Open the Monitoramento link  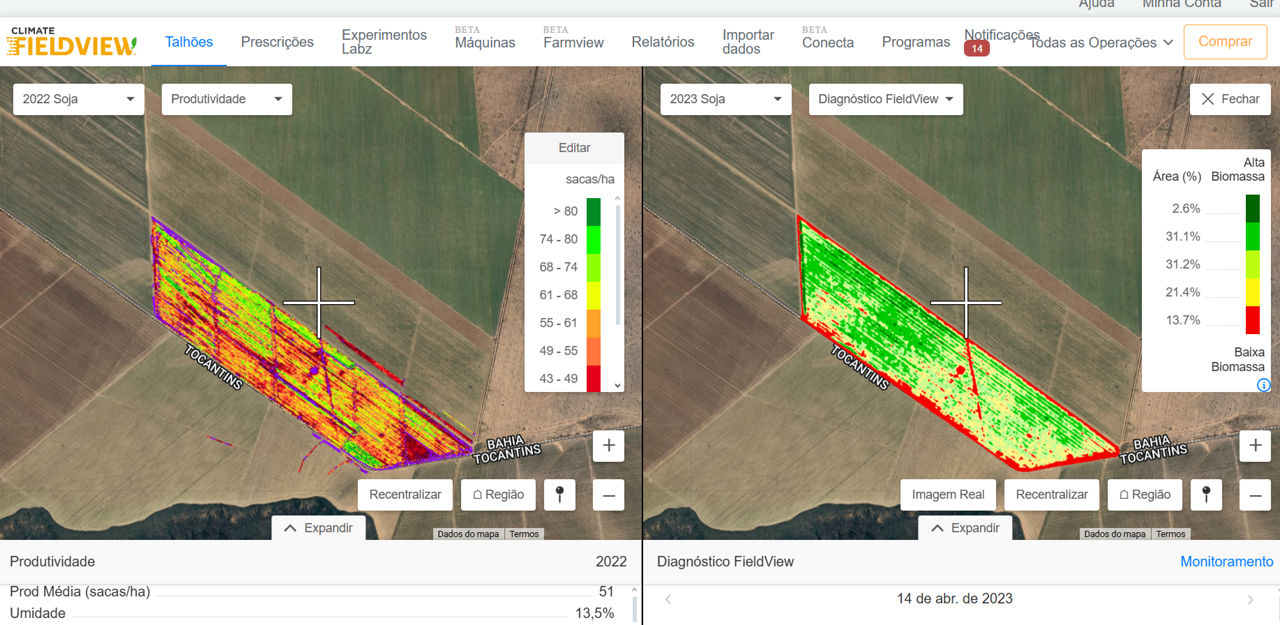tap(1227, 562)
